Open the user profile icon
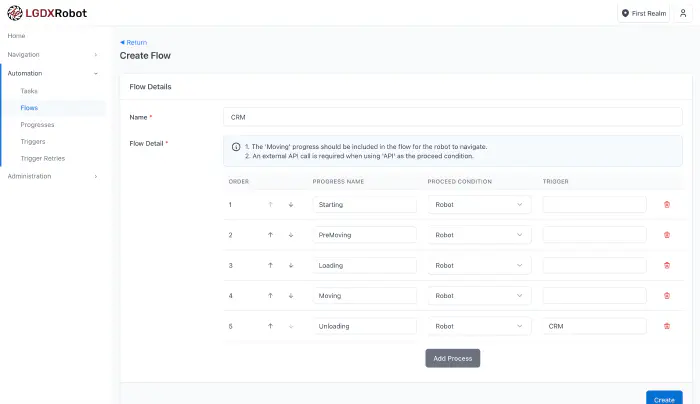This screenshot has height=404, width=700. 683,13
